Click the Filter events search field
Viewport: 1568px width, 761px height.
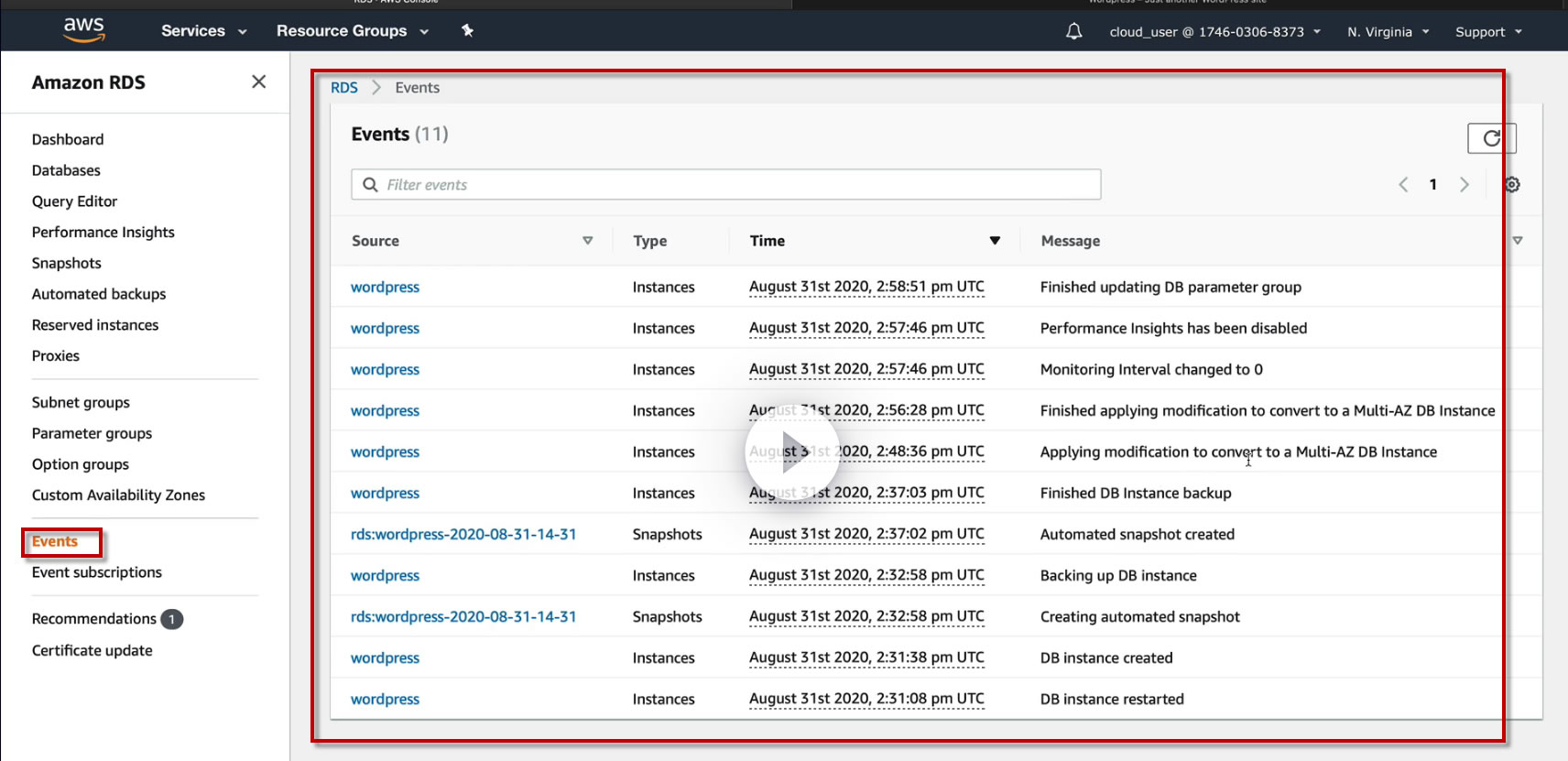725,185
